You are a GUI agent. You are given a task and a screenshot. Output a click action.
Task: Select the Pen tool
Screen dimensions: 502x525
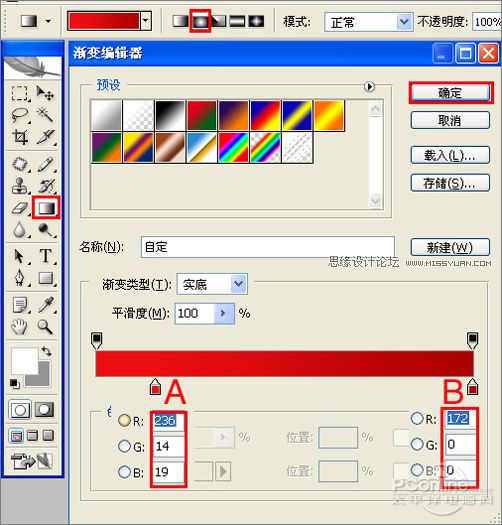coord(19,278)
